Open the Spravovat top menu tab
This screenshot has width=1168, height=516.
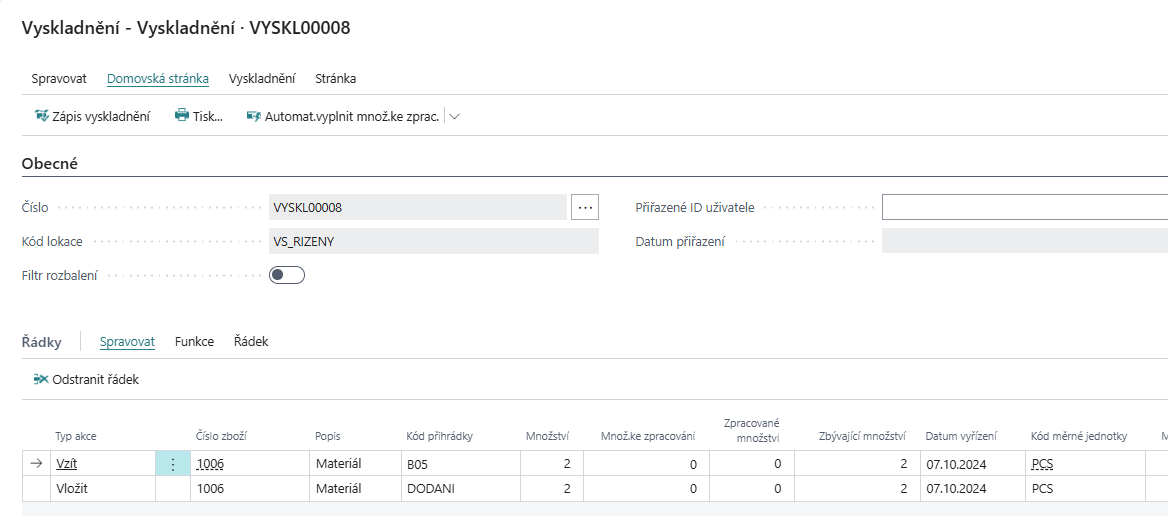point(59,78)
